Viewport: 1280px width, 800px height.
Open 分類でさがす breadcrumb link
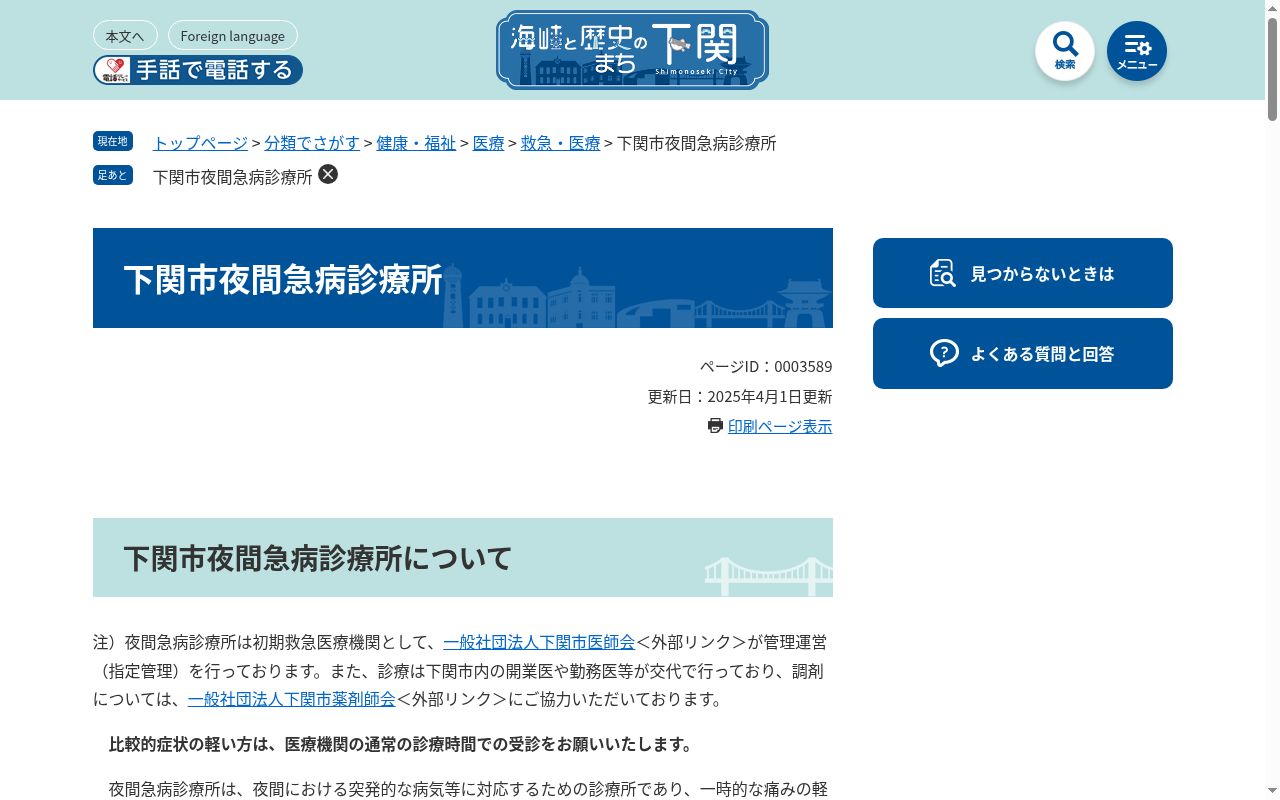coord(312,143)
